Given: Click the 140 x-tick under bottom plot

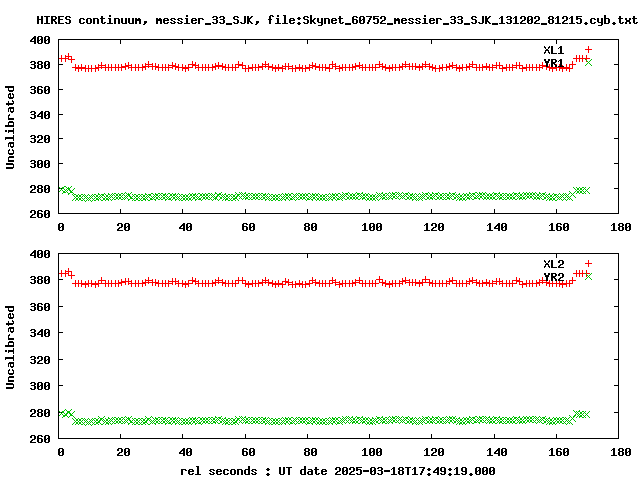Looking at the screenshot, I should click(496, 452).
